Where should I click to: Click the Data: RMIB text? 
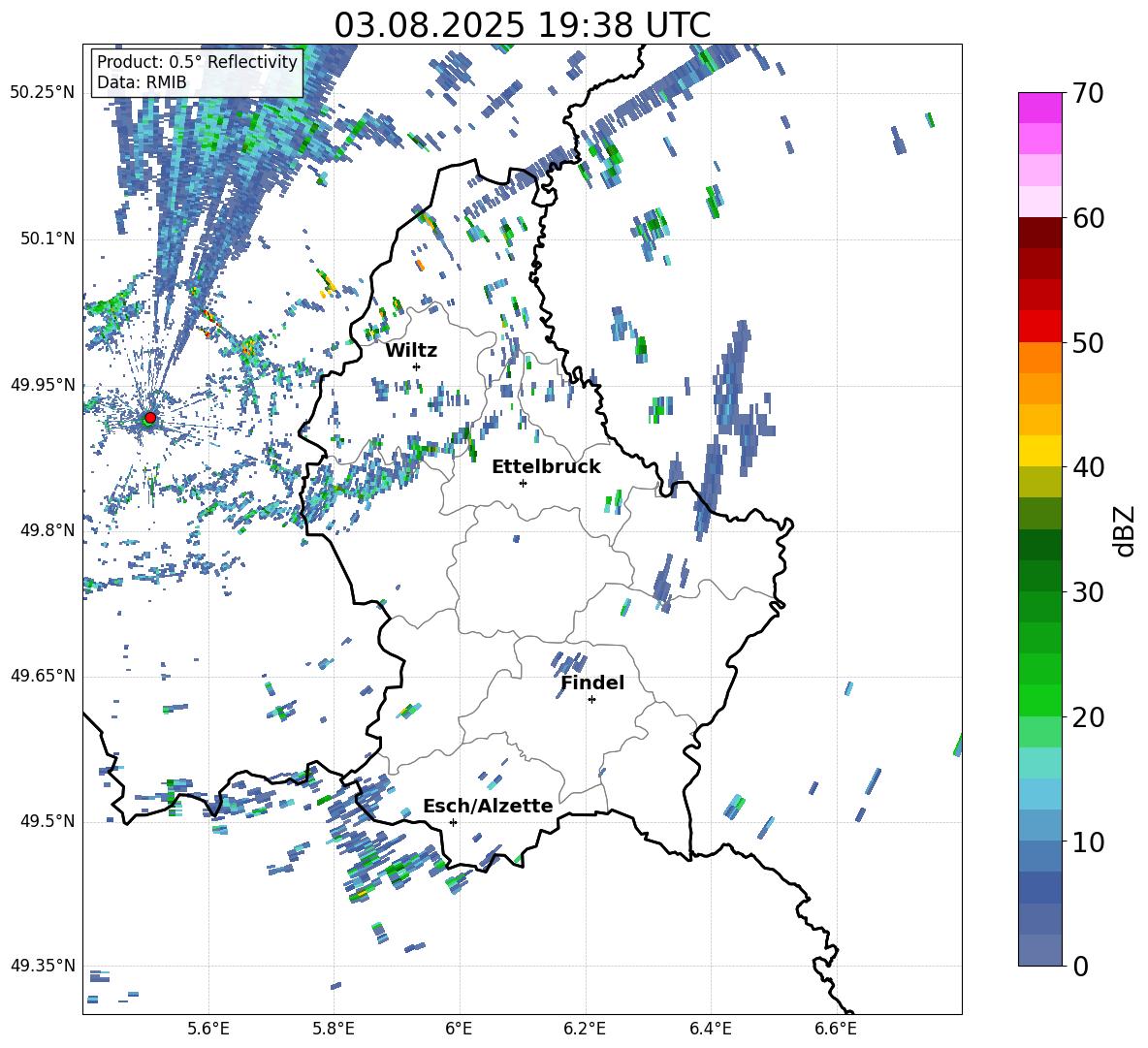pos(142,82)
